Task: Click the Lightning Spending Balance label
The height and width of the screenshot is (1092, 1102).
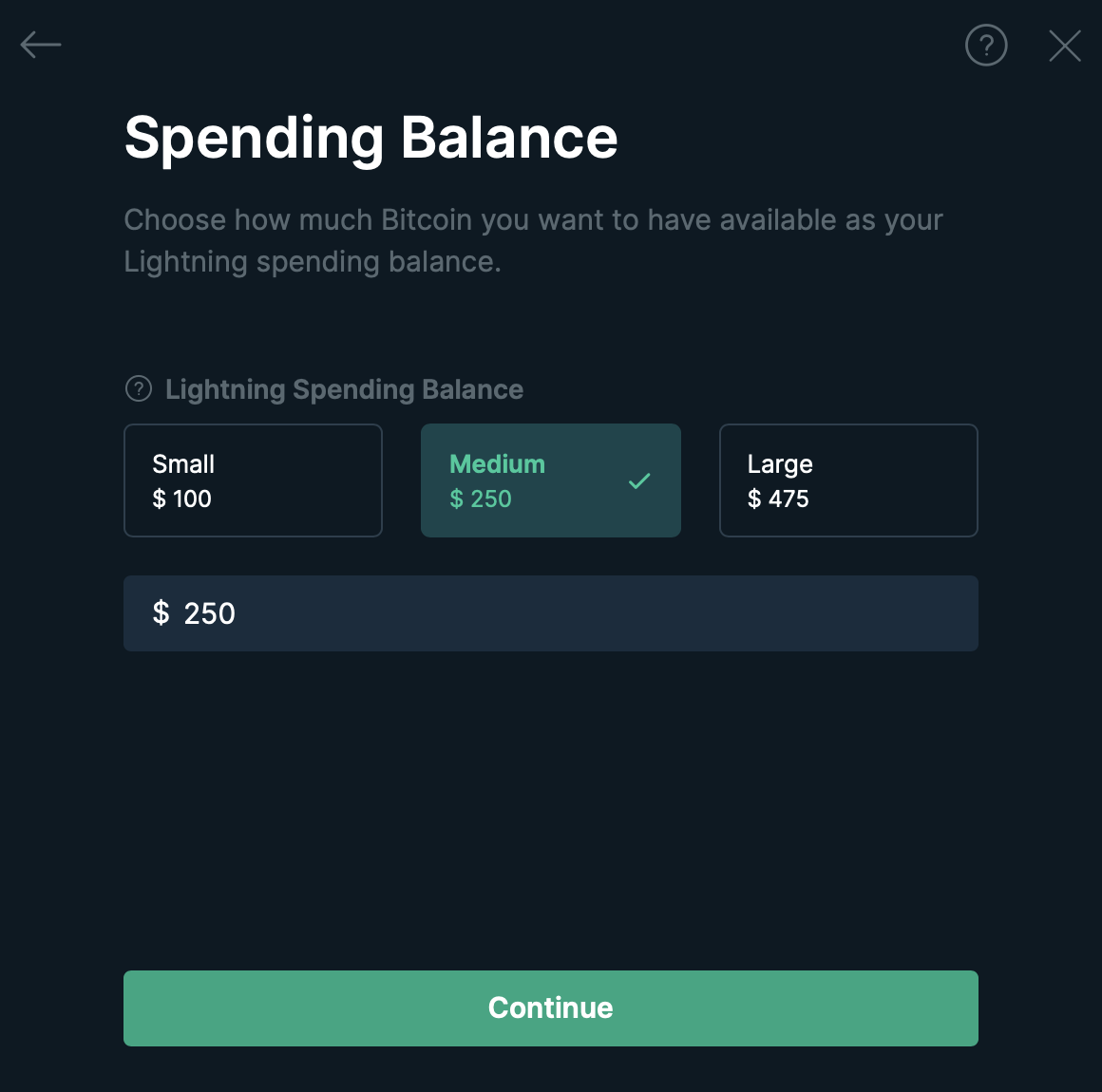Action: coord(344,389)
